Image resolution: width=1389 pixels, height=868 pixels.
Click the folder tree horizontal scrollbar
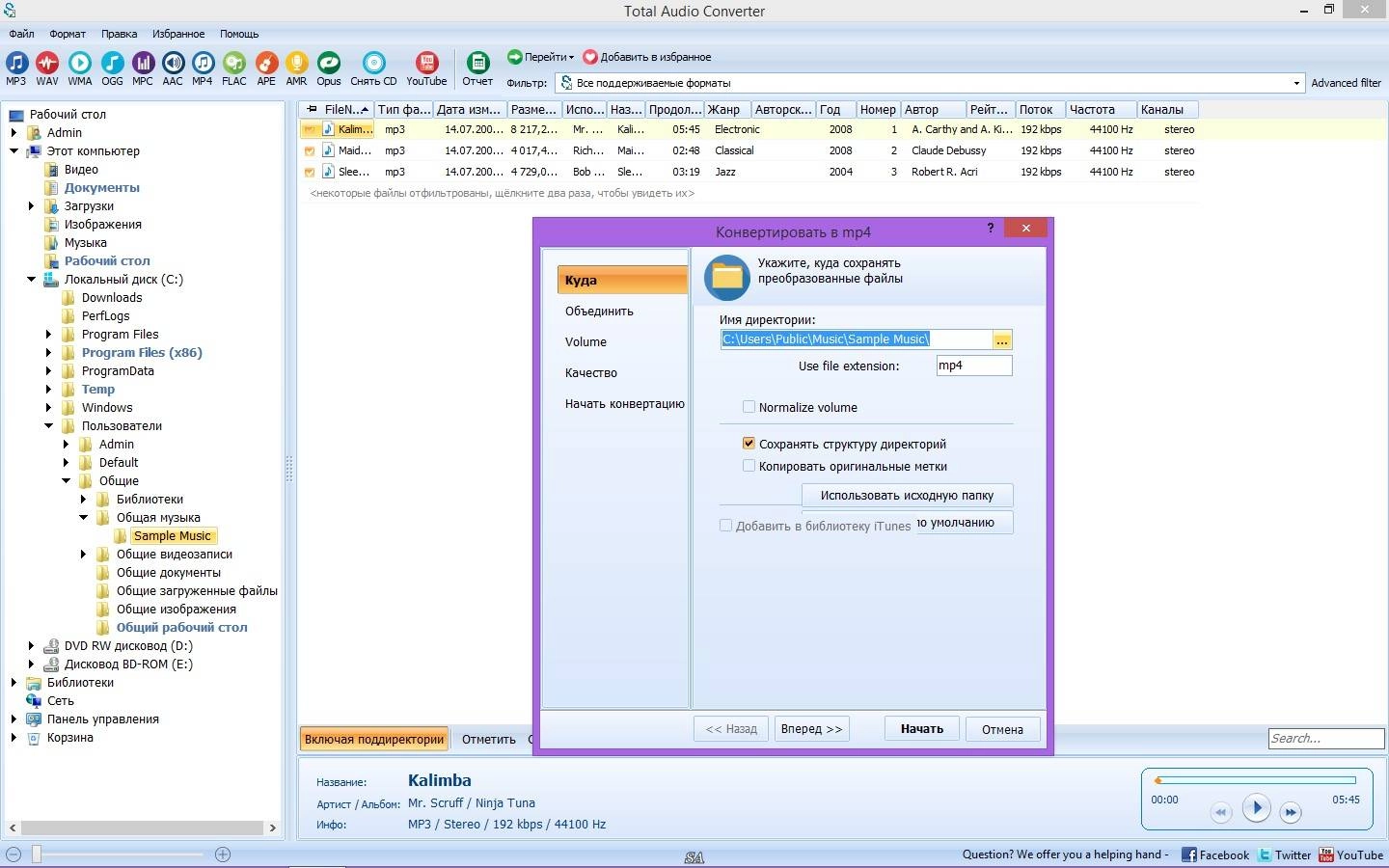click(x=142, y=827)
